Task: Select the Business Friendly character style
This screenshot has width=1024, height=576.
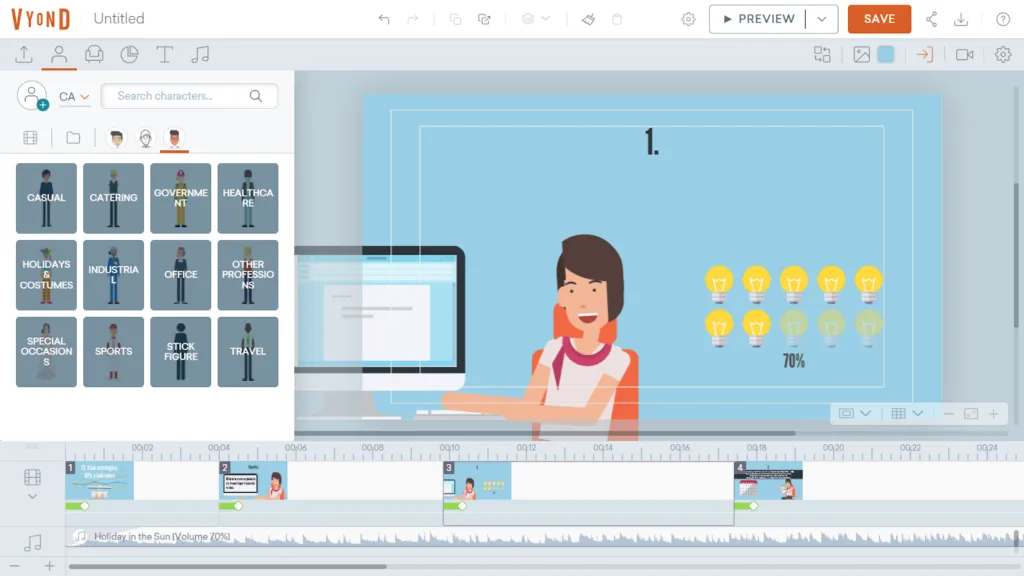Action: 116,138
